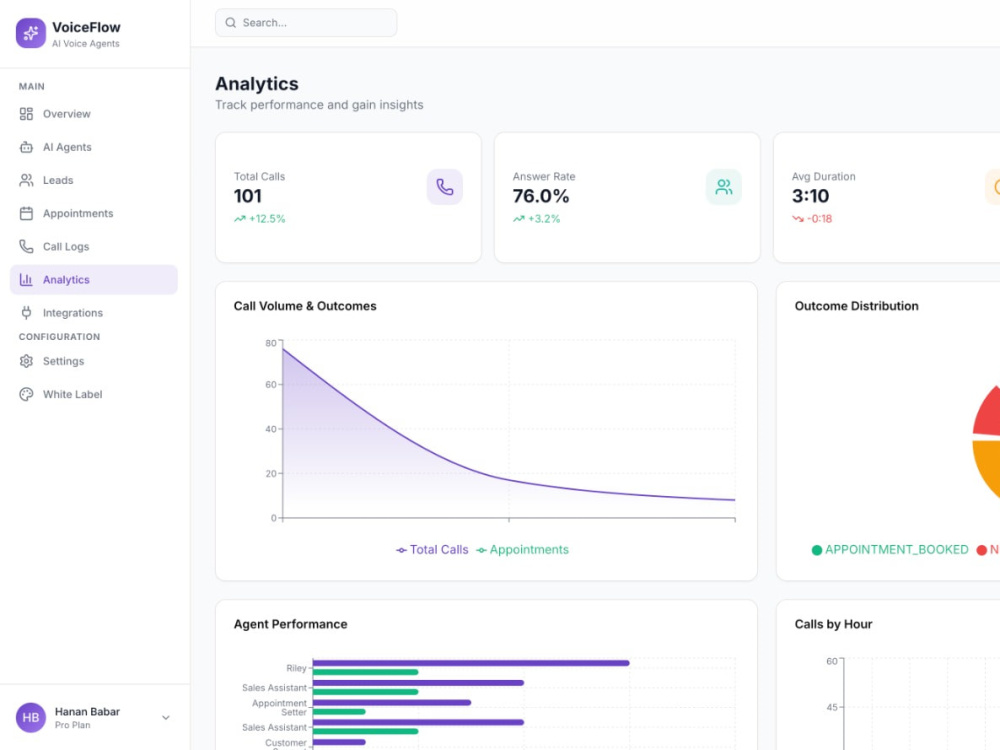
Task: Click the Call Logs phone icon
Action: [x=26, y=247]
